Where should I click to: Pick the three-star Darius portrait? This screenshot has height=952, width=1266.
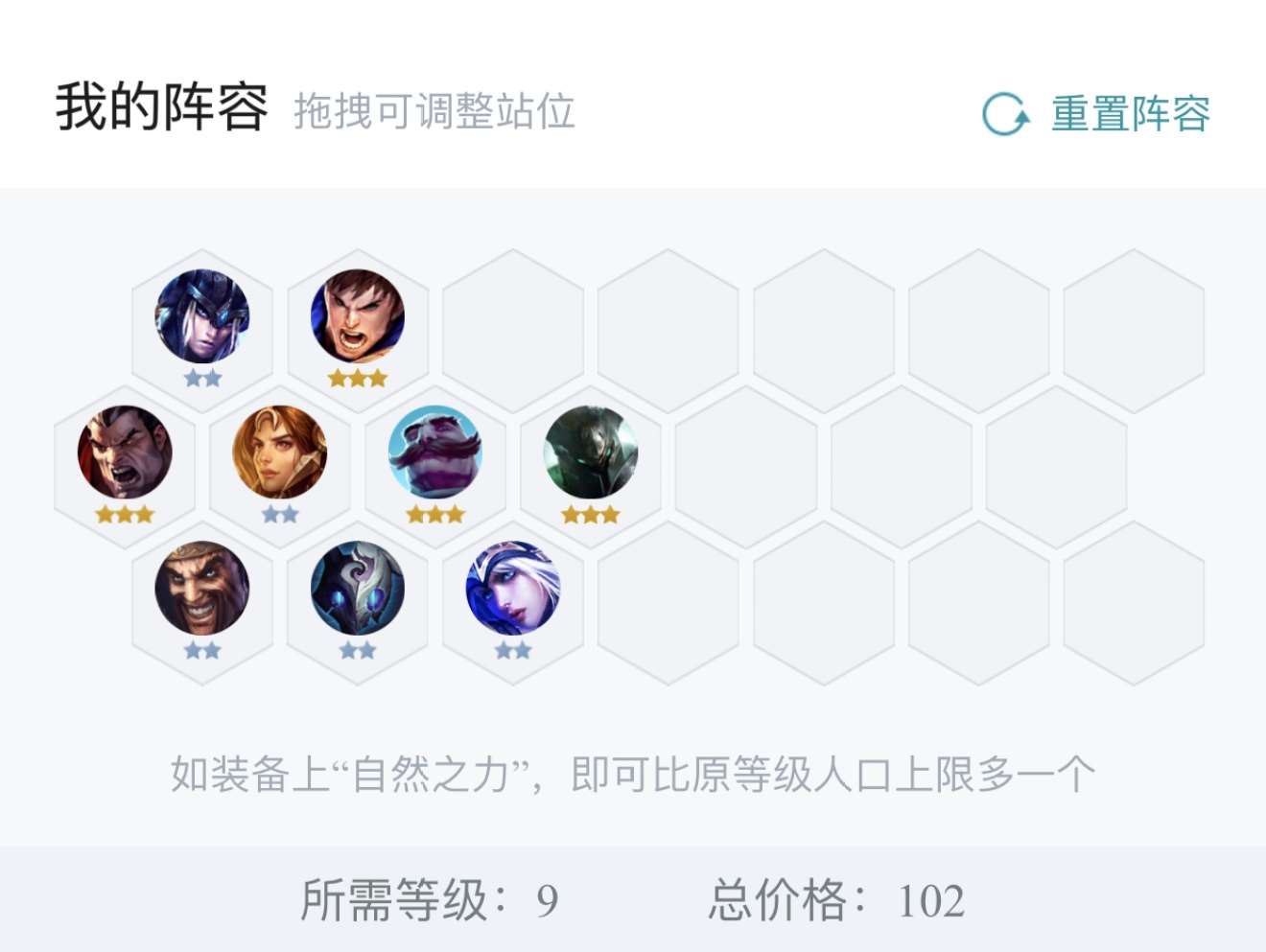point(125,453)
